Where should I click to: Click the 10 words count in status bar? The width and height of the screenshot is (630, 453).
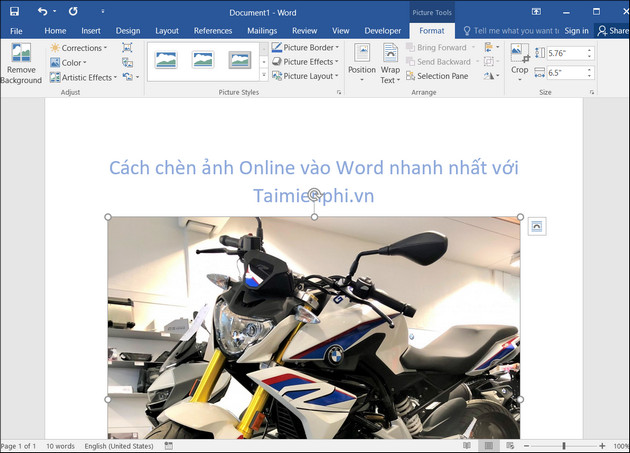point(60,446)
